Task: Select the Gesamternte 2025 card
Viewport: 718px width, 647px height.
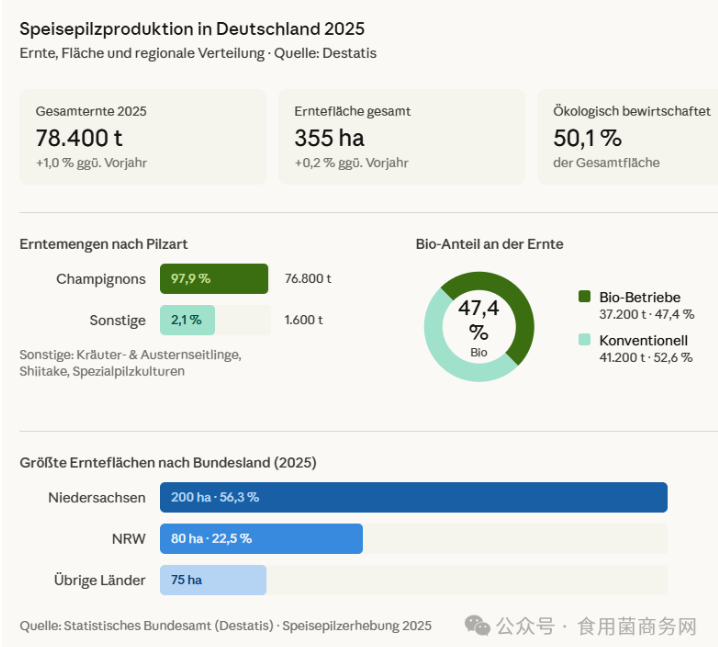Action: (x=143, y=136)
